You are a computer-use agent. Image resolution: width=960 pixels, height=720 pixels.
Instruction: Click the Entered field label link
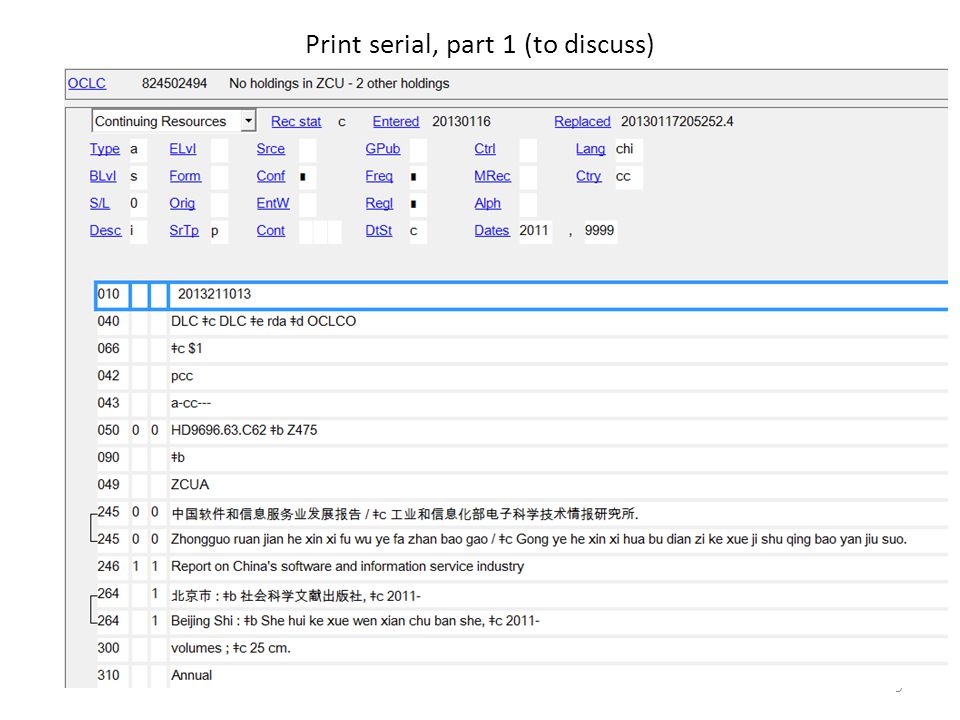click(396, 121)
